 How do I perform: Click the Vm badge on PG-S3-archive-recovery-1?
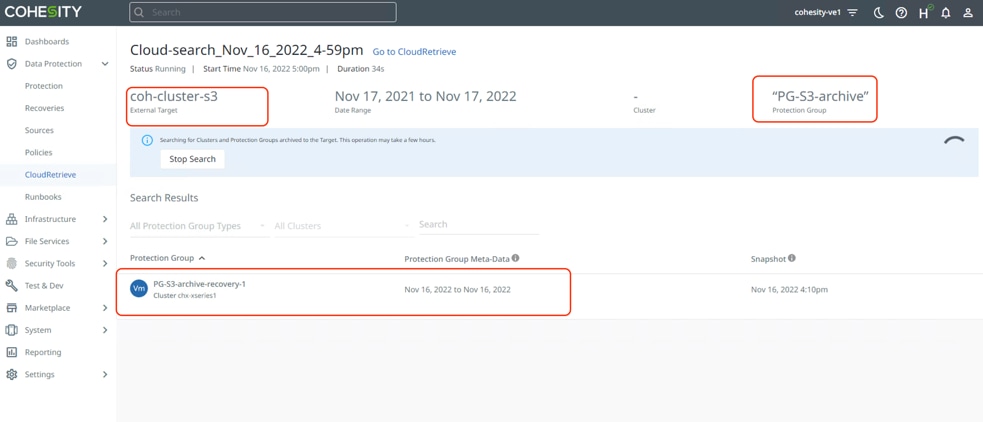[139, 288]
